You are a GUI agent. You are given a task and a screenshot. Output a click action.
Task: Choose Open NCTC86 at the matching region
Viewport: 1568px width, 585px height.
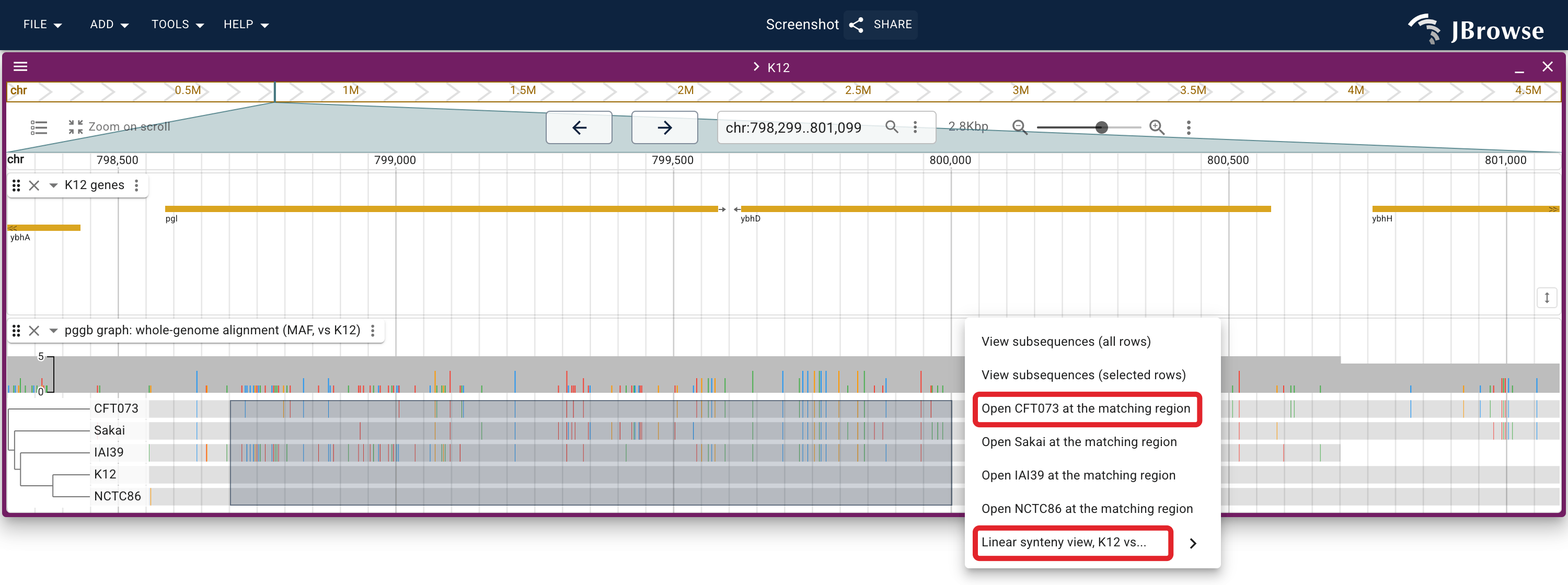click(1092, 508)
